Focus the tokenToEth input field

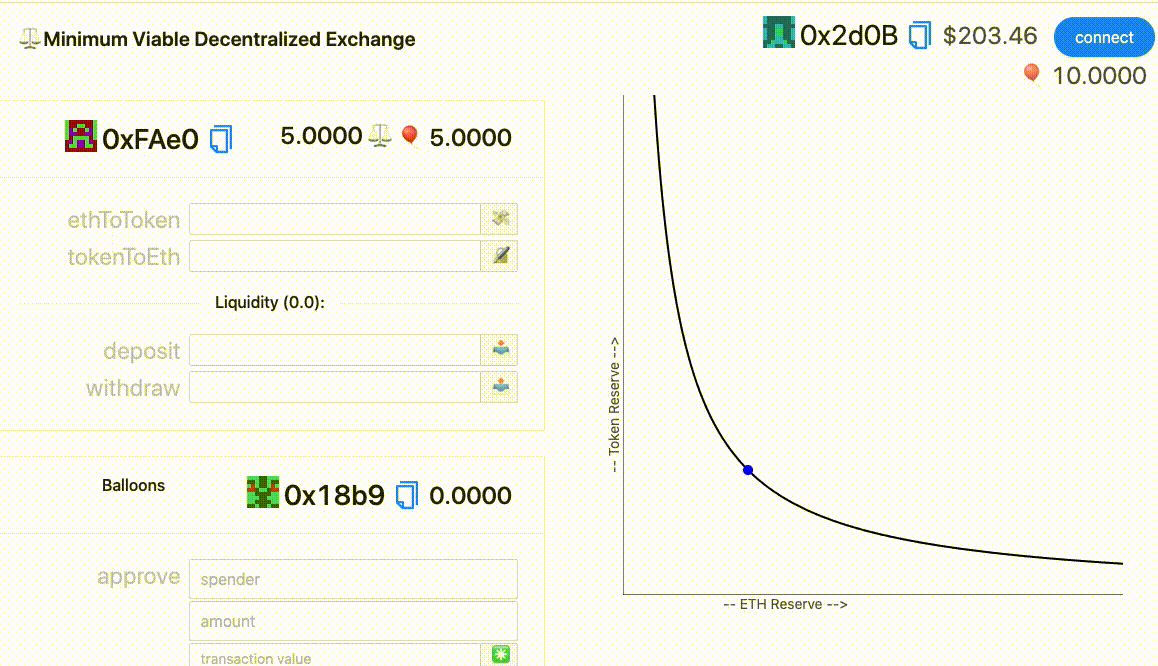(x=335, y=256)
